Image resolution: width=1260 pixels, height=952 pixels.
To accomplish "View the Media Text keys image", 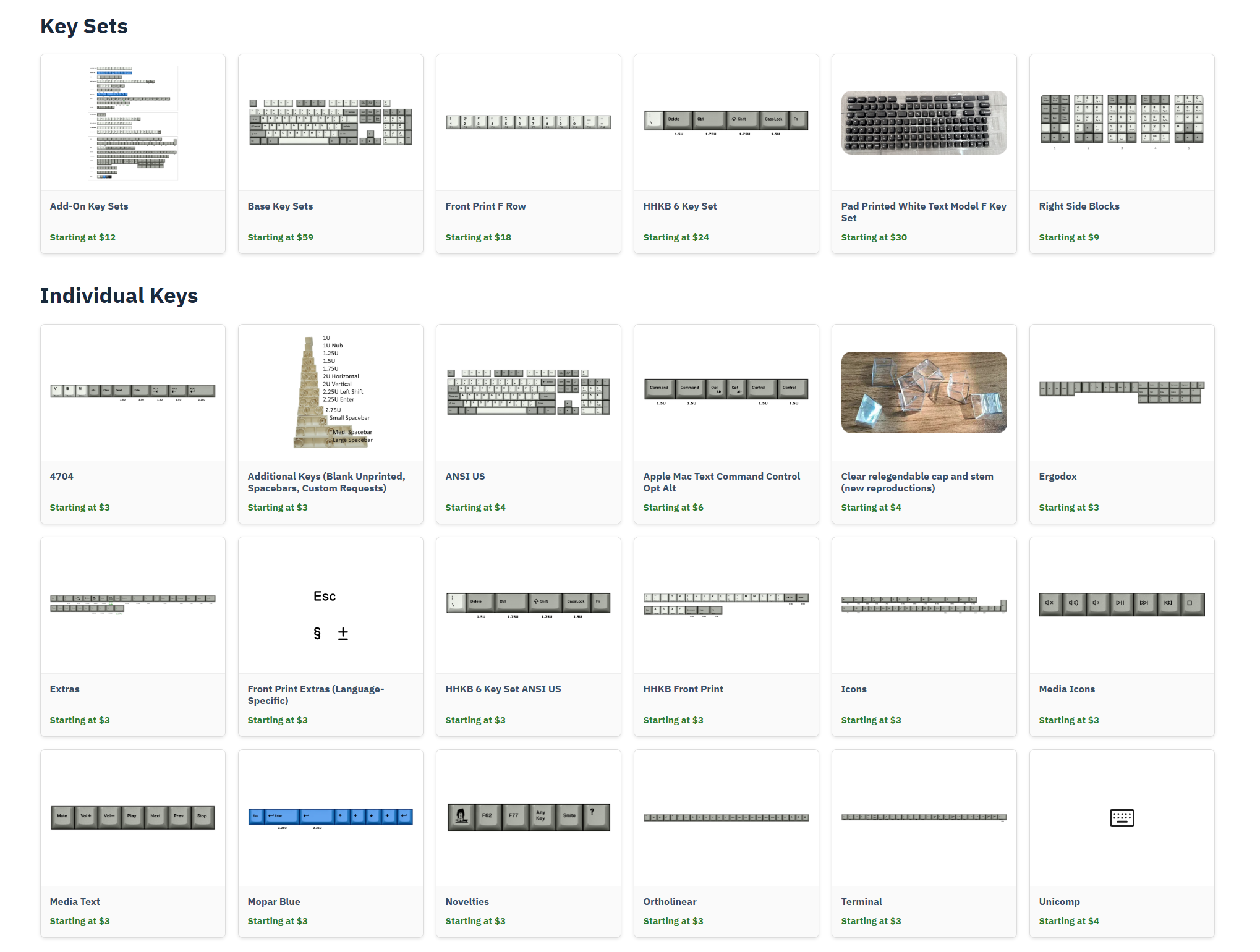I will click(133, 817).
